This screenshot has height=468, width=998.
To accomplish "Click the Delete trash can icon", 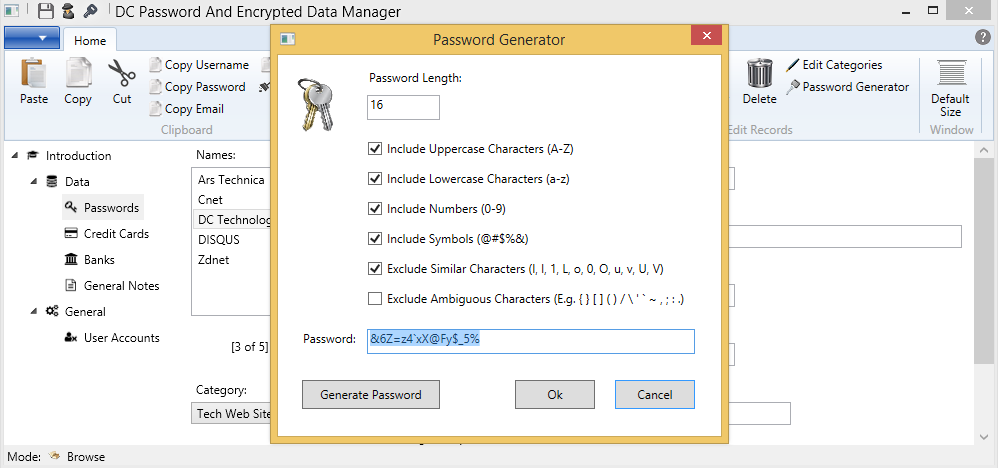I will [760, 74].
